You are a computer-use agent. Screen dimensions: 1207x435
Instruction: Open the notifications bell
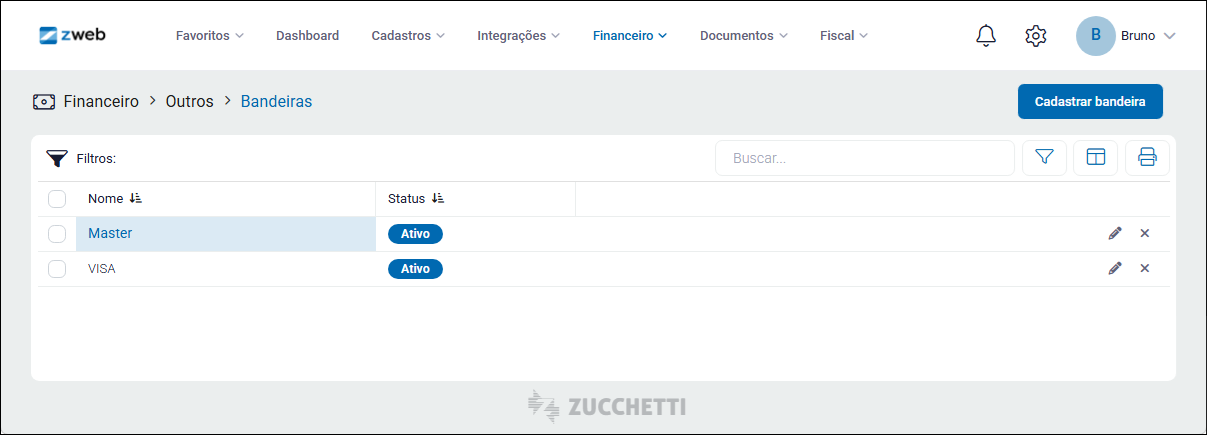986,36
